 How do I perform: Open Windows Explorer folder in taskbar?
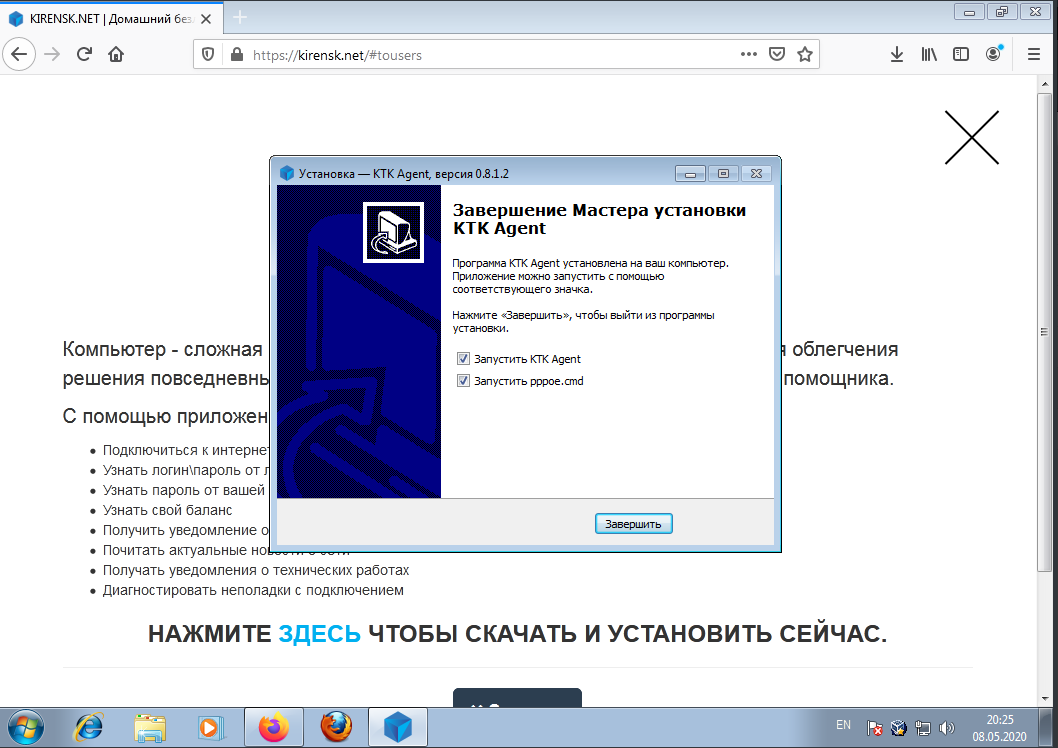[149, 728]
